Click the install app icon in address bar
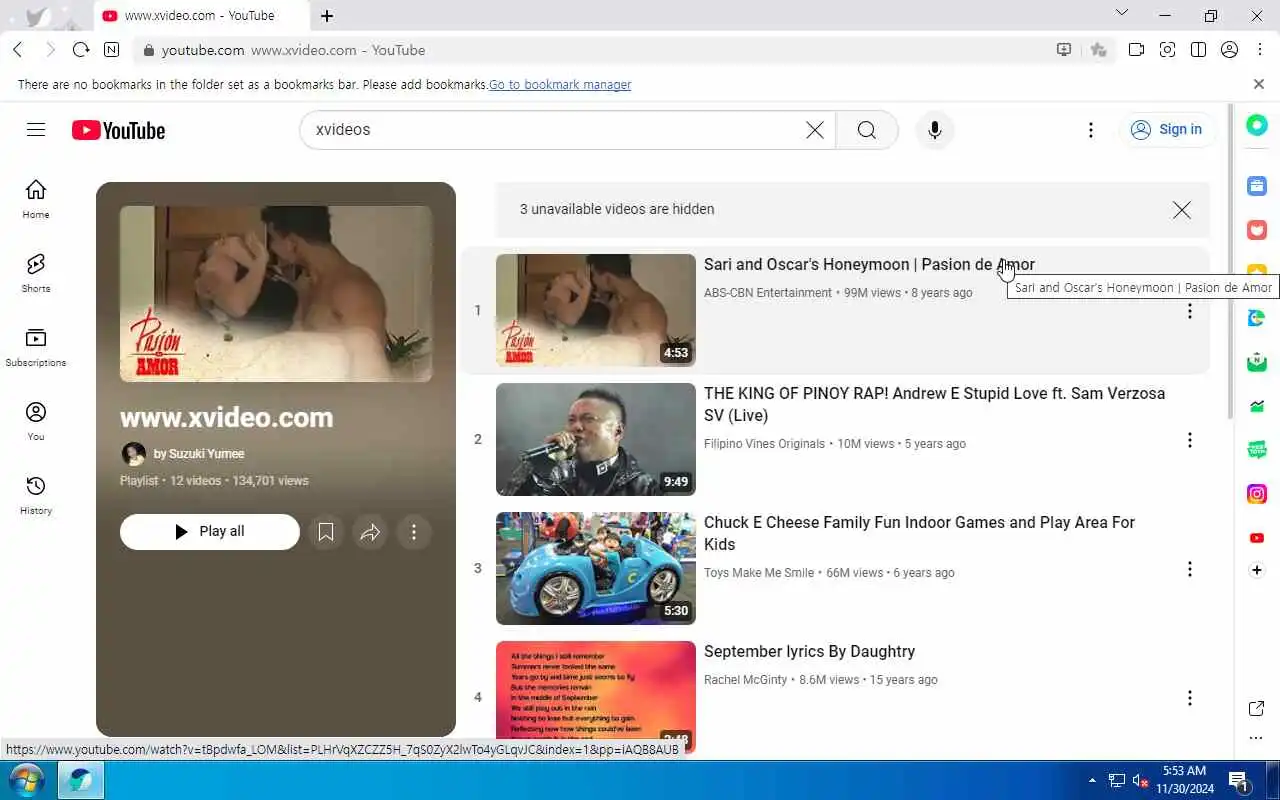The height and width of the screenshot is (800, 1280). click(x=1064, y=50)
